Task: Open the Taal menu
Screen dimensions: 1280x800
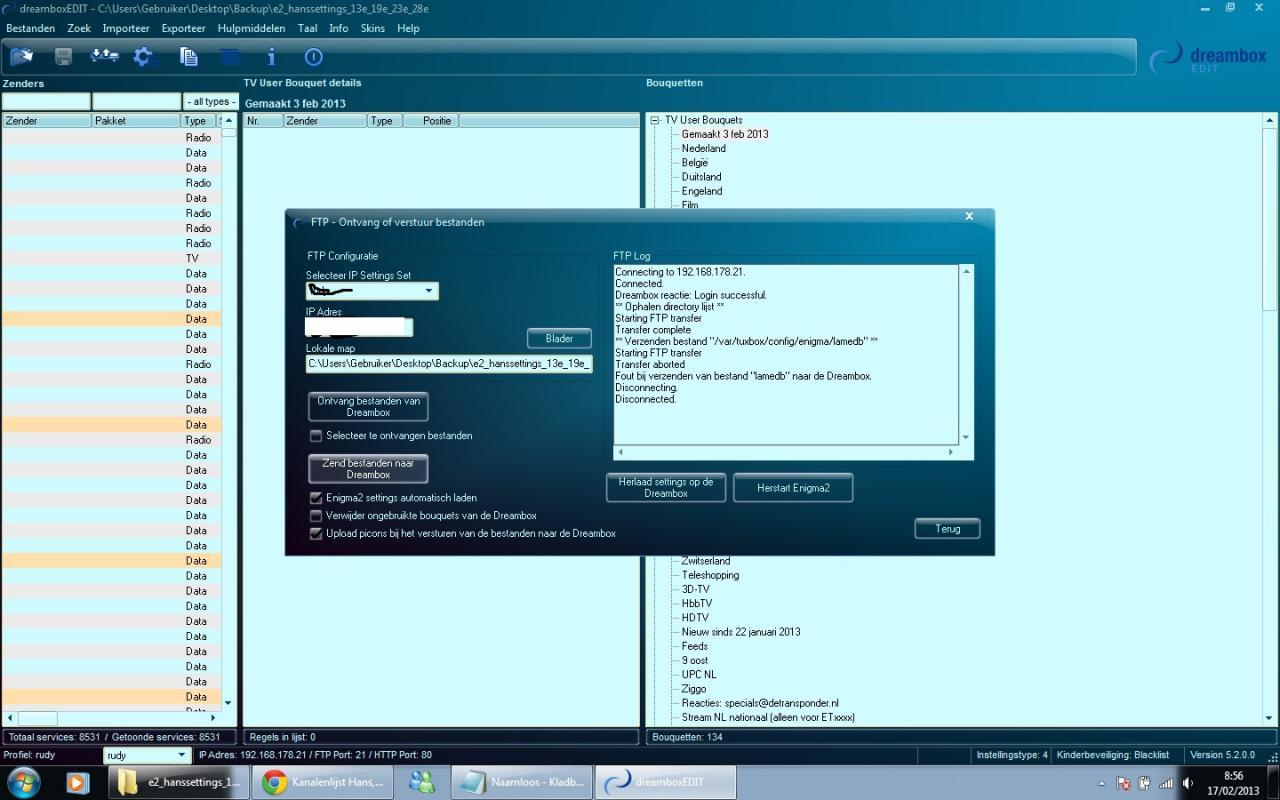Action: click(x=307, y=28)
